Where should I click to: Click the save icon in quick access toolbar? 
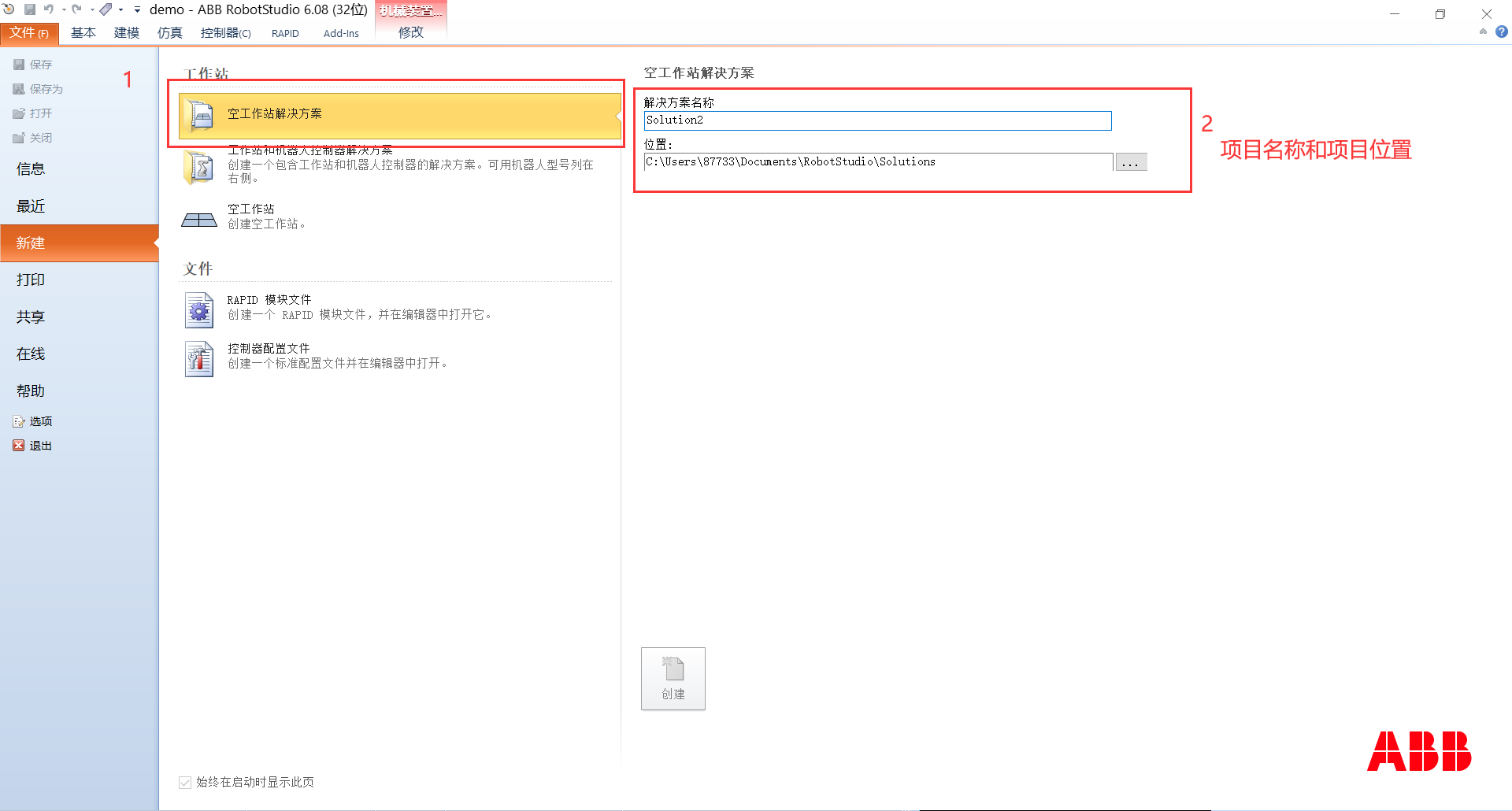tap(30, 9)
